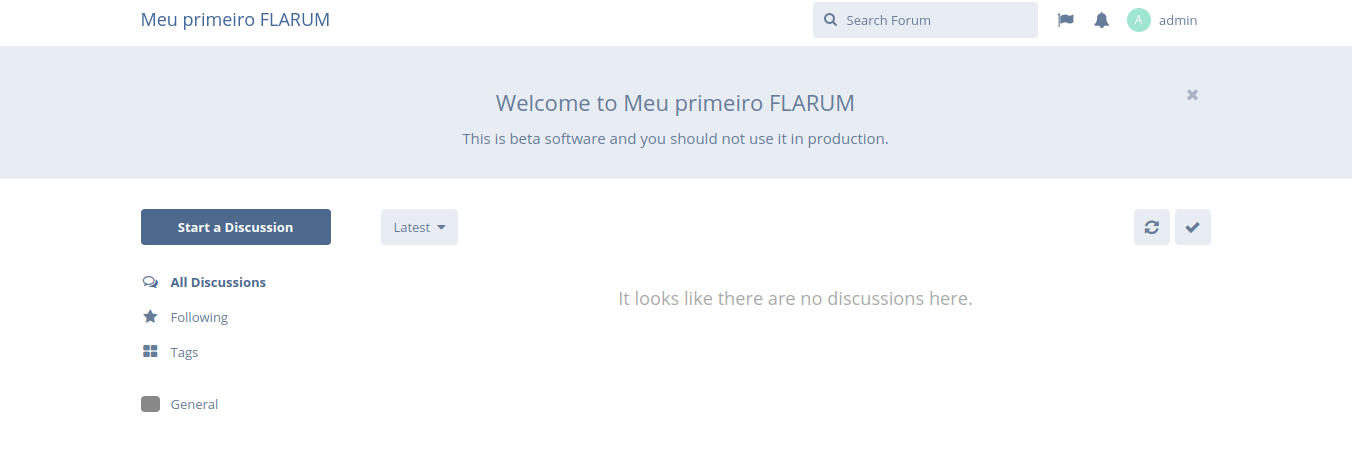
Task: Start a Discussion
Action: pyautogui.click(x=236, y=227)
